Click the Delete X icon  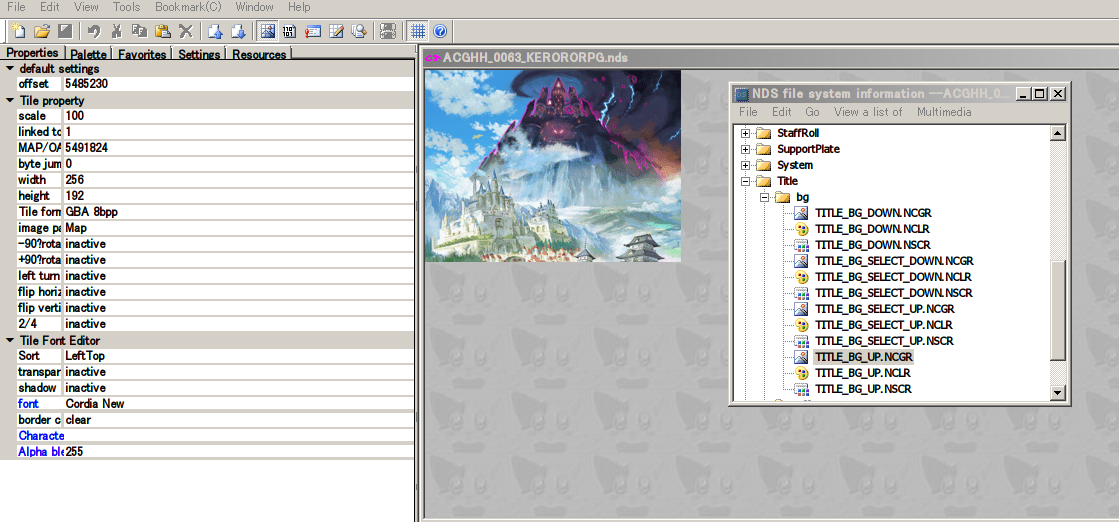tap(186, 31)
